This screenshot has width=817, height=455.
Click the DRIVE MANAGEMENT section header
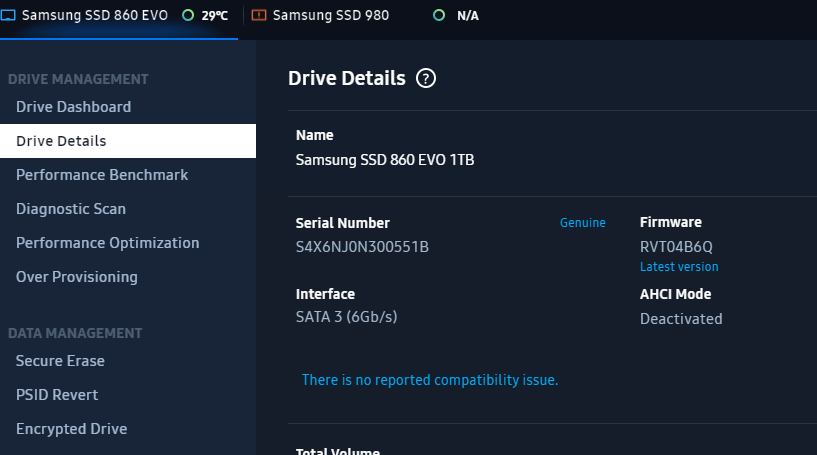point(78,79)
